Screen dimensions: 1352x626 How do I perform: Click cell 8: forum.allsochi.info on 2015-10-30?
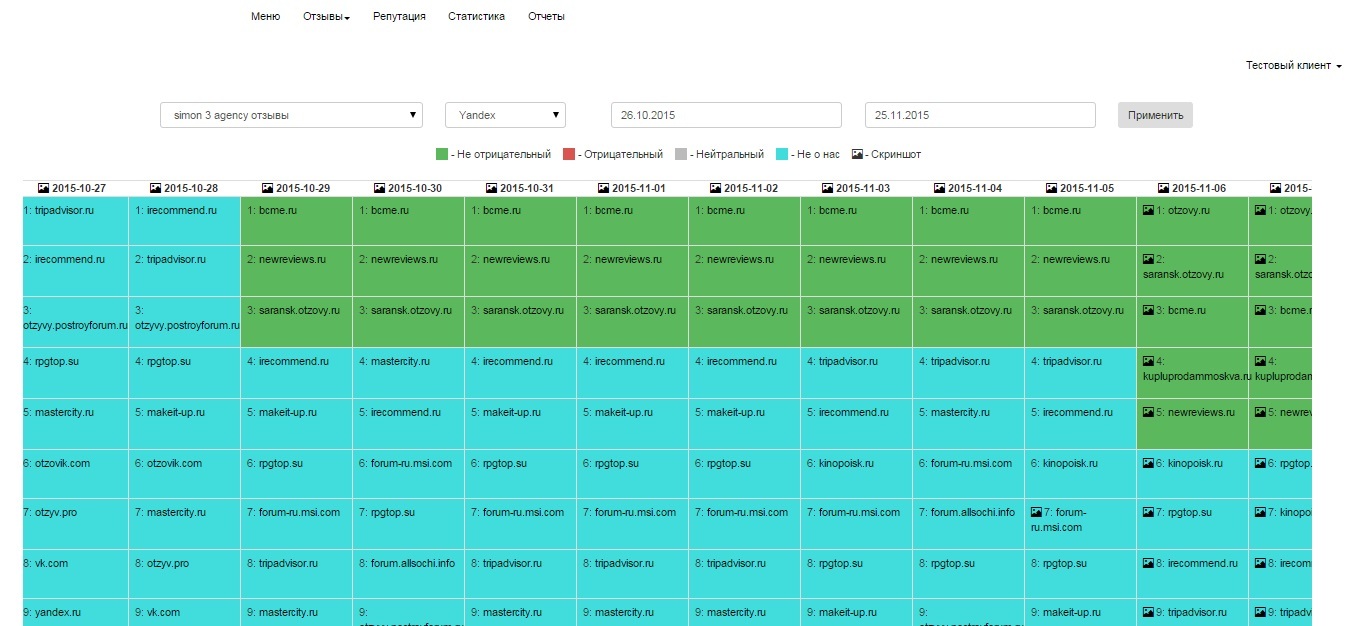[409, 575]
